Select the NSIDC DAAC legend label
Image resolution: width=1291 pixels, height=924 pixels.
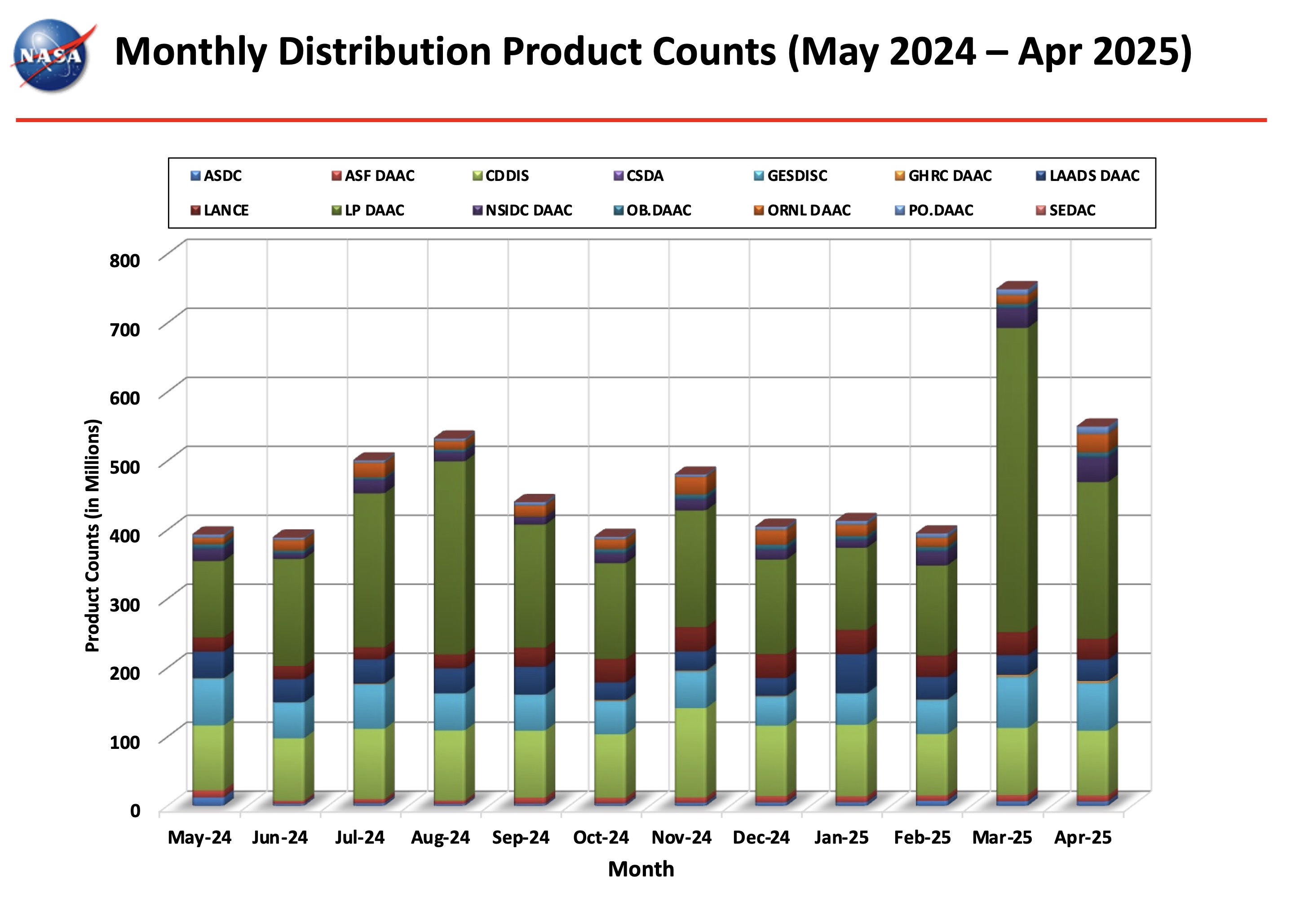click(x=529, y=211)
